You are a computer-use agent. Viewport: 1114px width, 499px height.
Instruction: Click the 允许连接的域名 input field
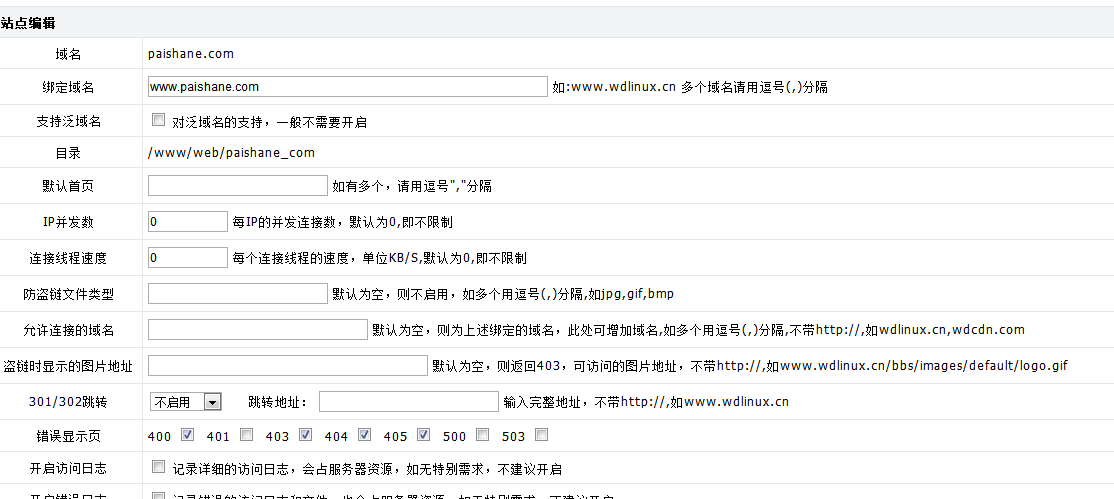[x=257, y=329]
